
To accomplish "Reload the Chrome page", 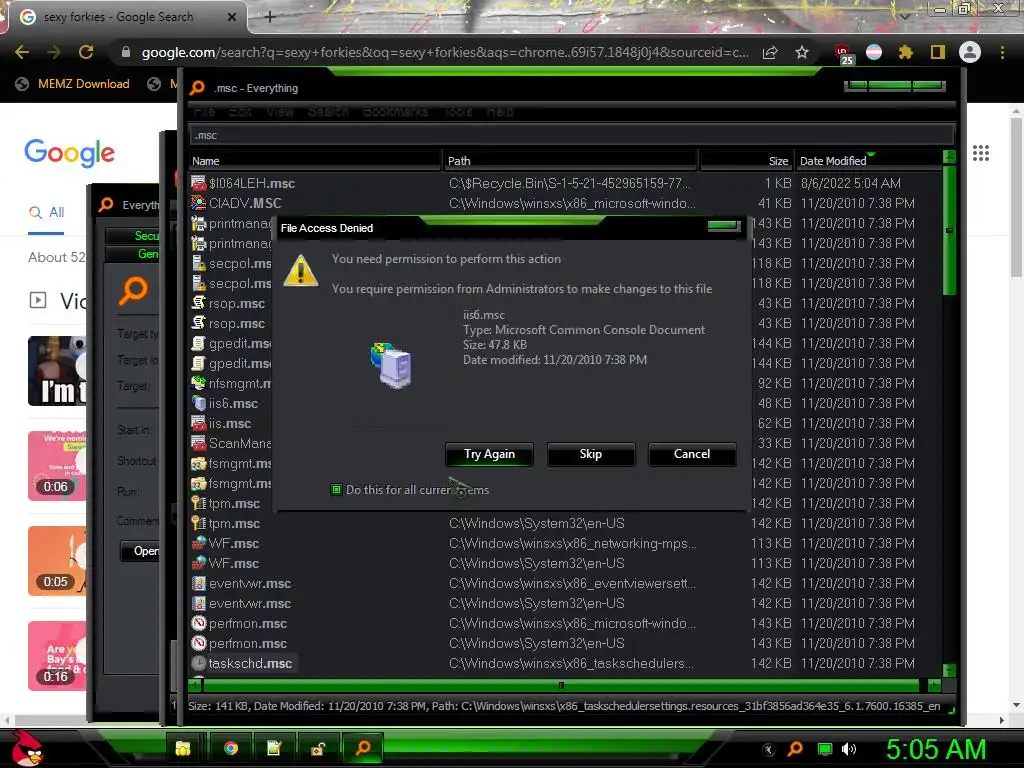I will tap(86, 52).
